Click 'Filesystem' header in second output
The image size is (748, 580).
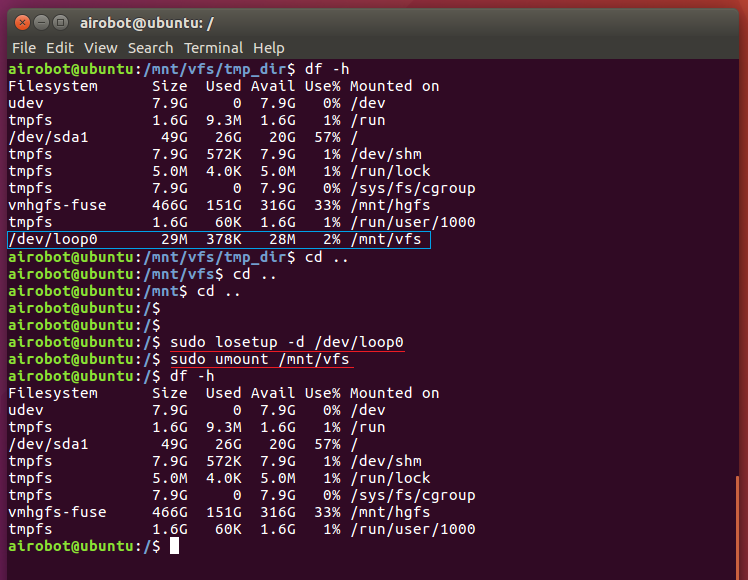pyautogui.click(x=53, y=393)
